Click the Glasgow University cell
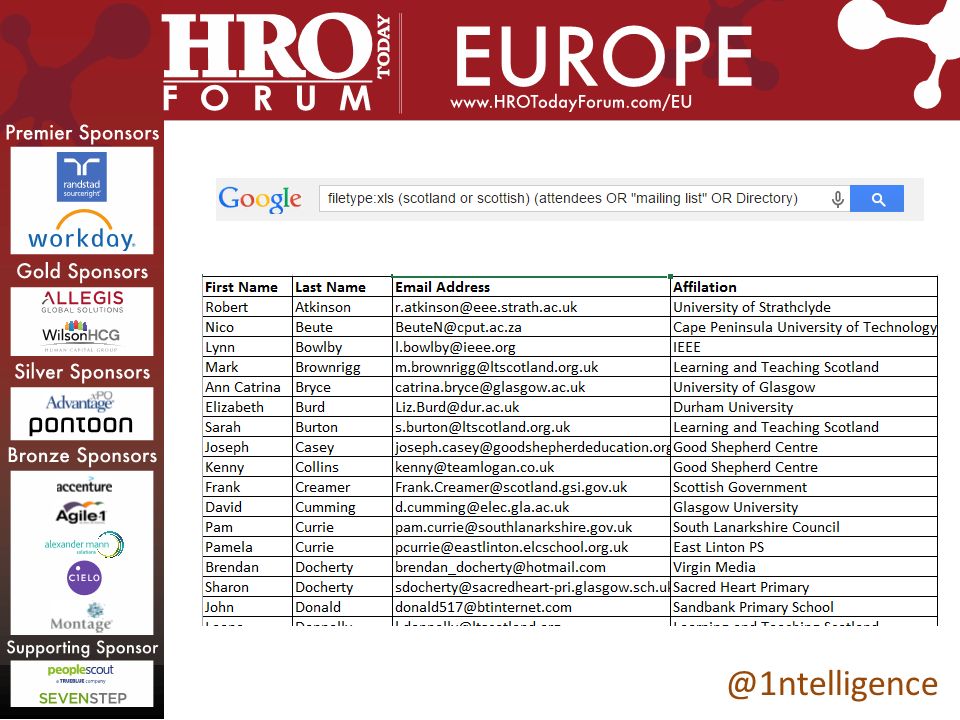The height and width of the screenshot is (720, 960). pos(804,508)
